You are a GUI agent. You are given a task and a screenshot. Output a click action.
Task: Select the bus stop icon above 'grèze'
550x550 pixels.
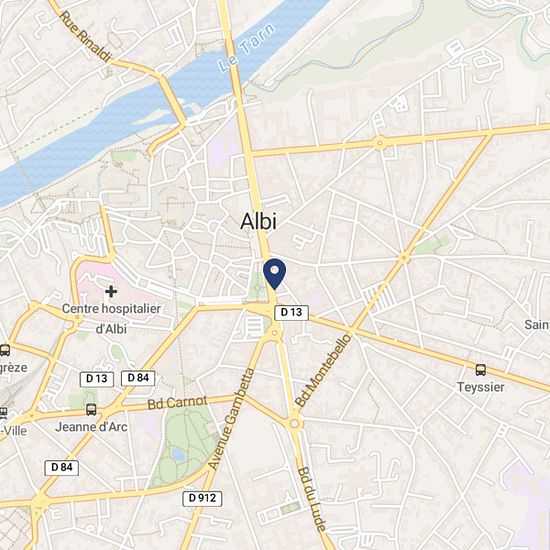pyautogui.click(x=5, y=350)
